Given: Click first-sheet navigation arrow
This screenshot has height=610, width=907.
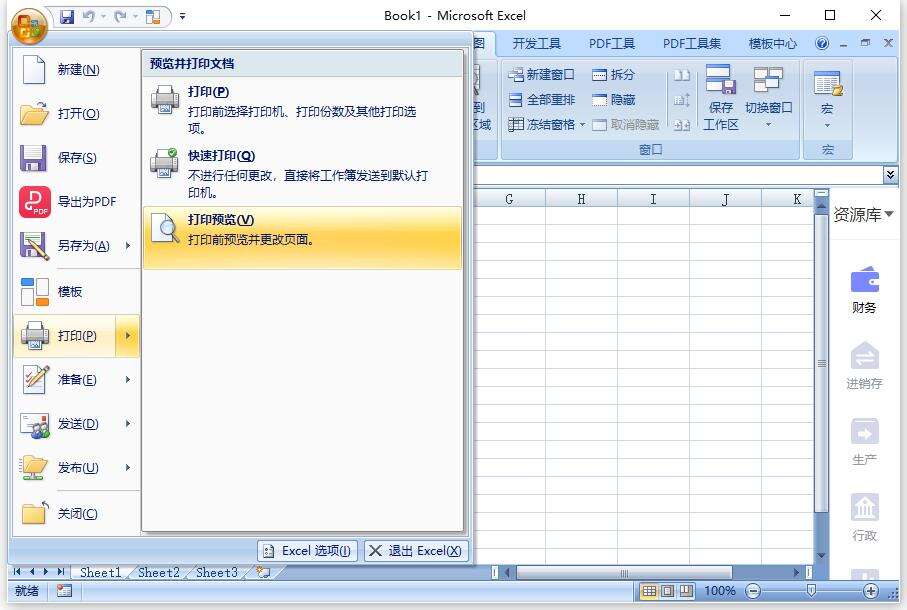Looking at the screenshot, I should tap(17, 572).
